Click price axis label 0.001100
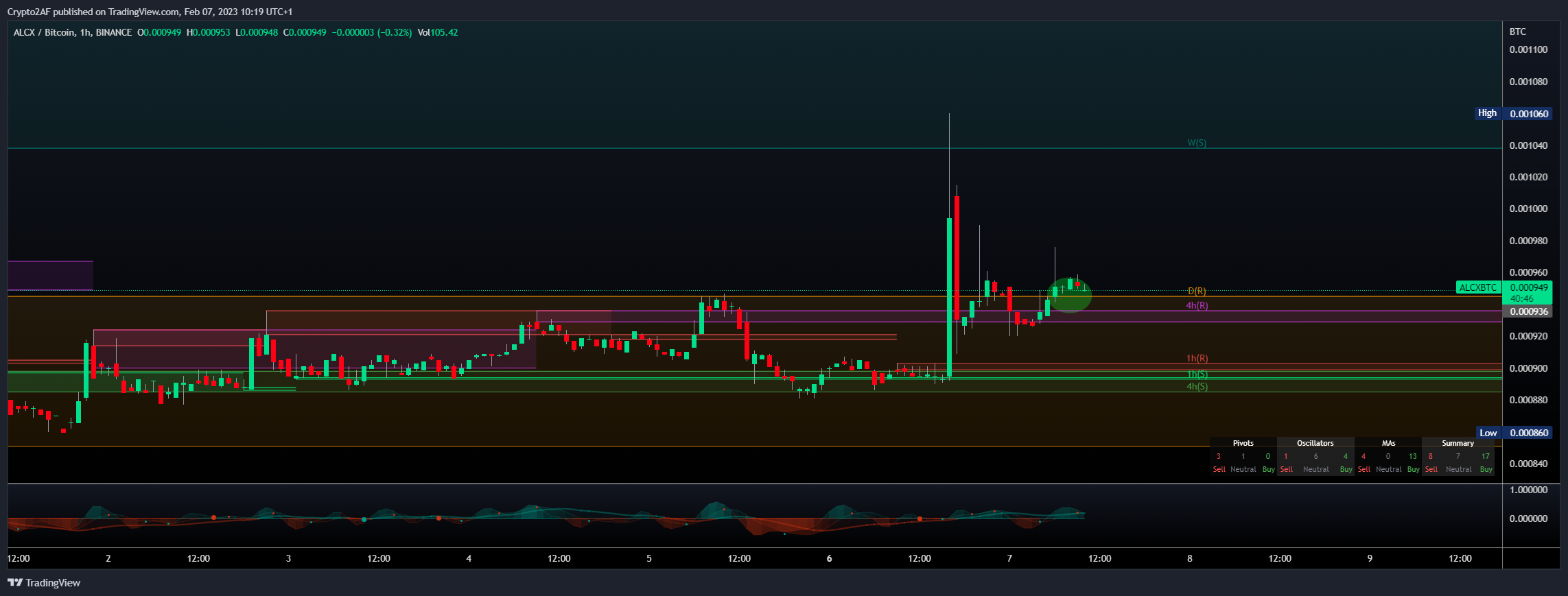Image resolution: width=1568 pixels, height=596 pixels. click(1527, 49)
